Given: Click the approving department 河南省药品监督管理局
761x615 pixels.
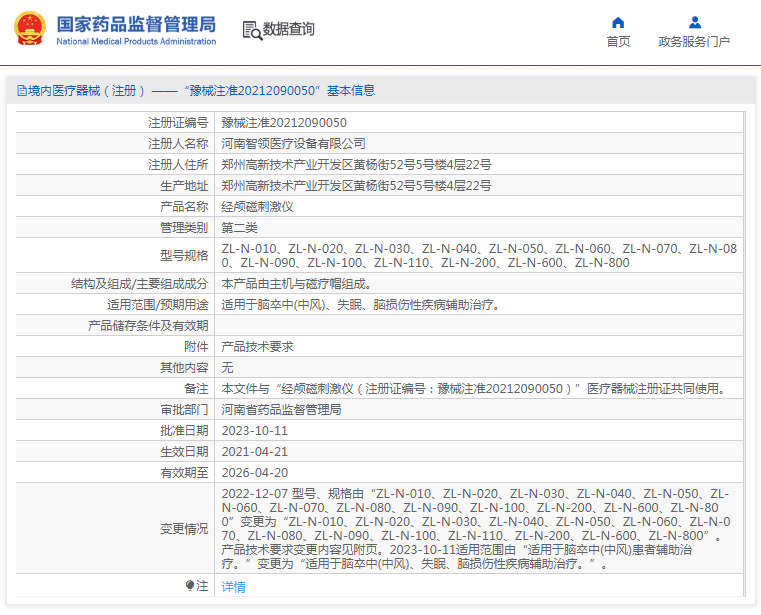Looking at the screenshot, I should (281, 410).
